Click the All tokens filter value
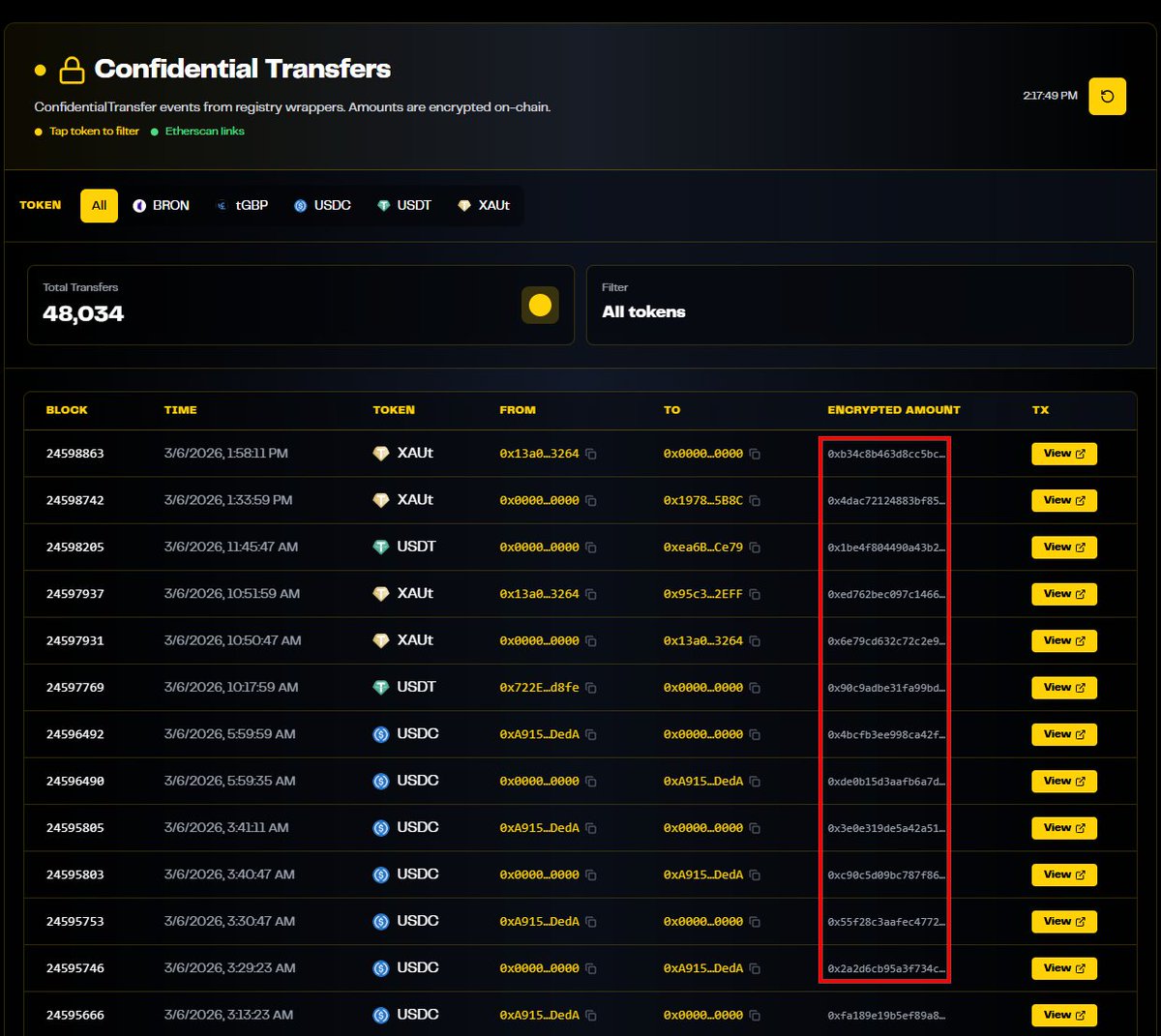The image size is (1161, 1036). pyautogui.click(x=643, y=312)
